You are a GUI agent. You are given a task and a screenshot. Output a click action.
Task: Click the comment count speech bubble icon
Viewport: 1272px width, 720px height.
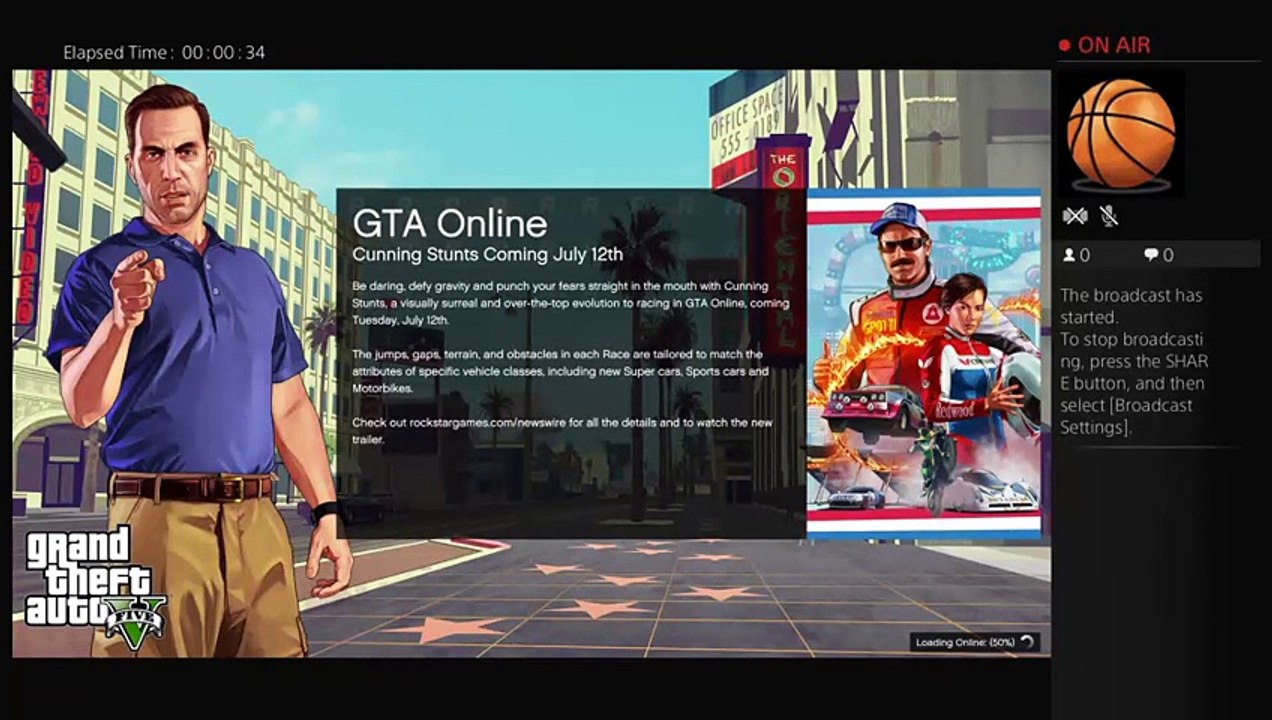click(x=1151, y=256)
